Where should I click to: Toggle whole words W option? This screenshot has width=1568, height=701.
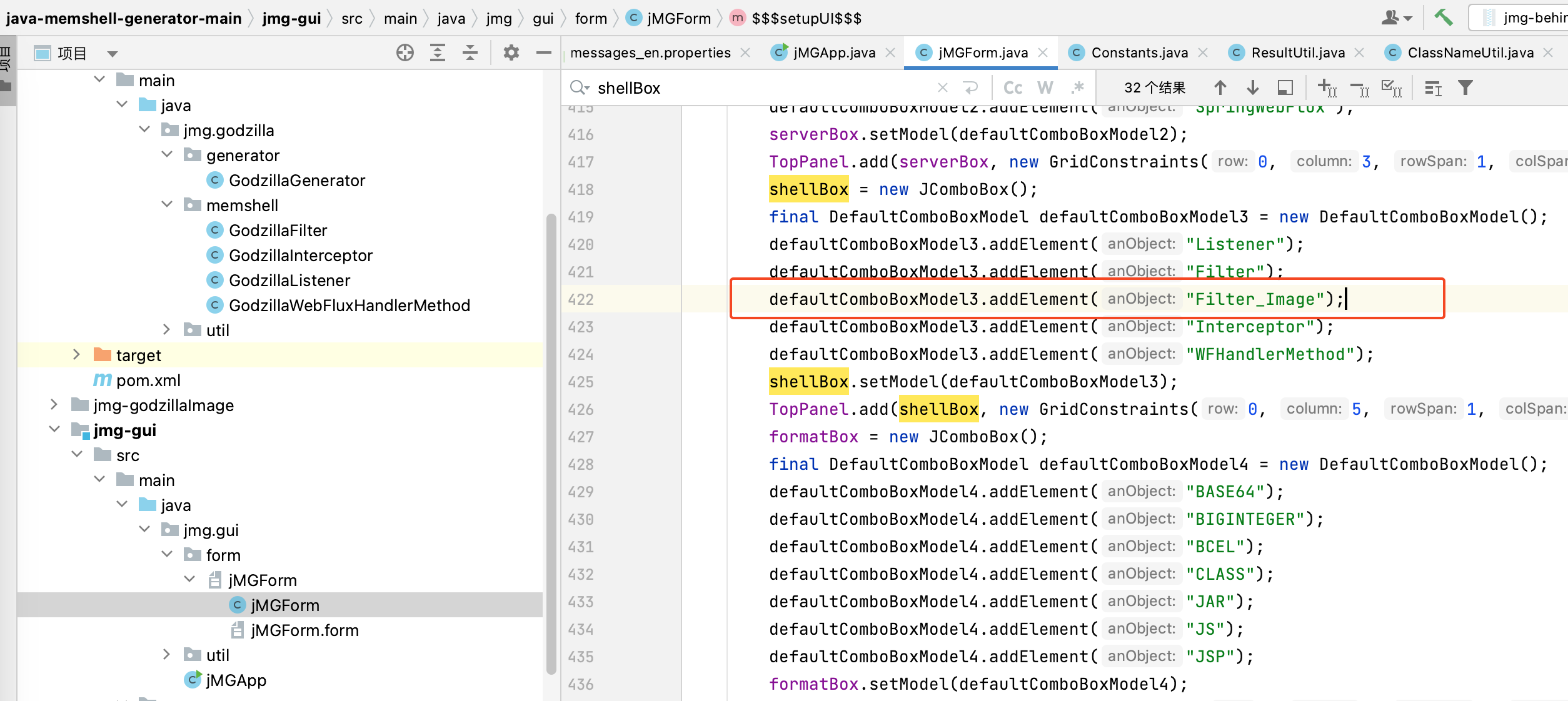click(x=1045, y=87)
